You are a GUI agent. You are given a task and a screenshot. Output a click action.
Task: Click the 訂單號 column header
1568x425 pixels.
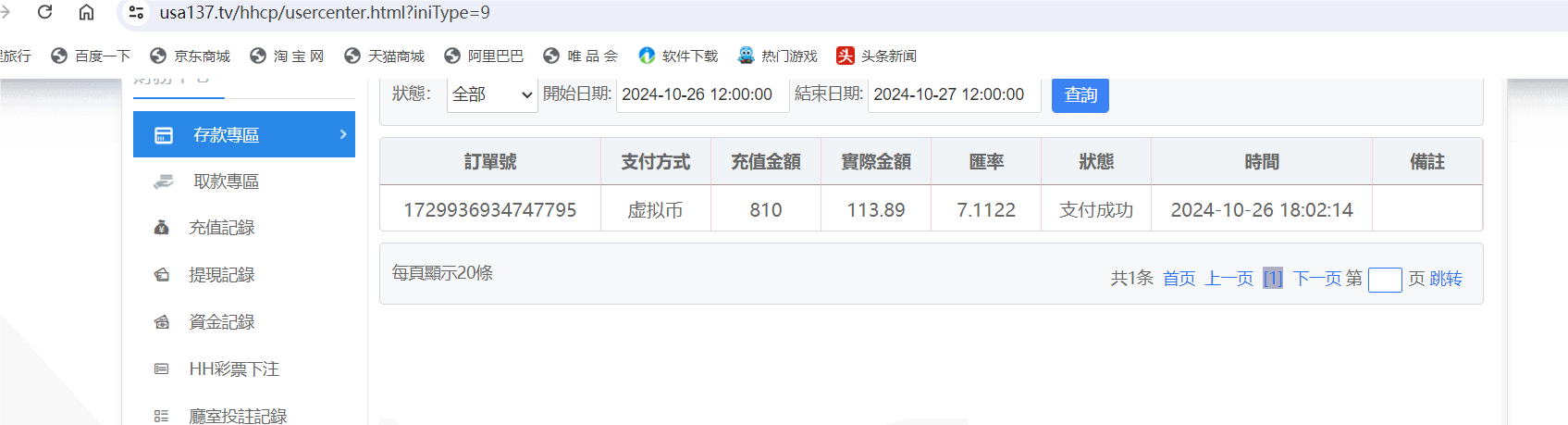(490, 162)
